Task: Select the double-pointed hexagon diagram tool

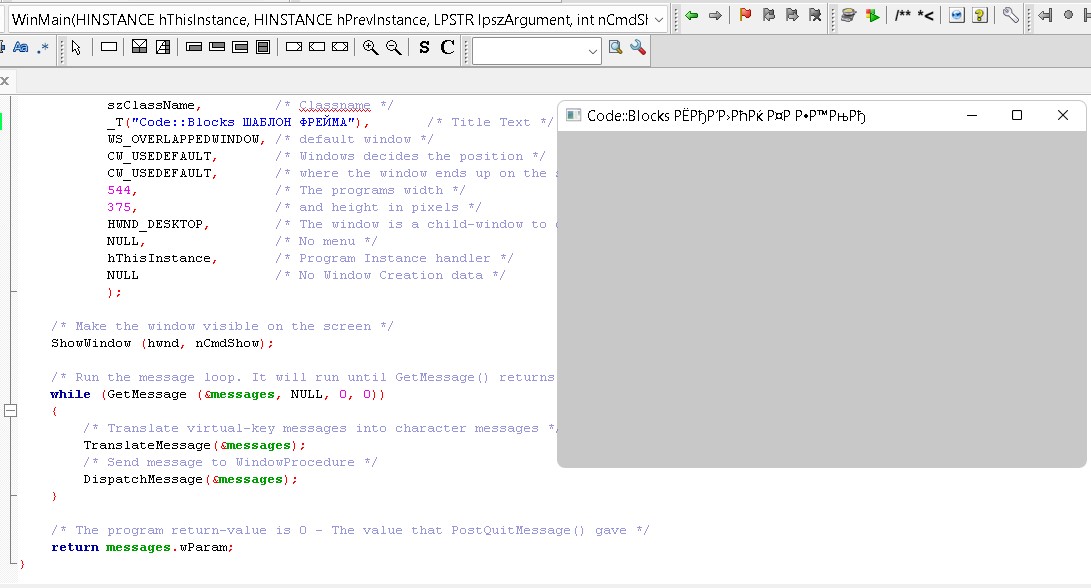Action: tap(340, 47)
